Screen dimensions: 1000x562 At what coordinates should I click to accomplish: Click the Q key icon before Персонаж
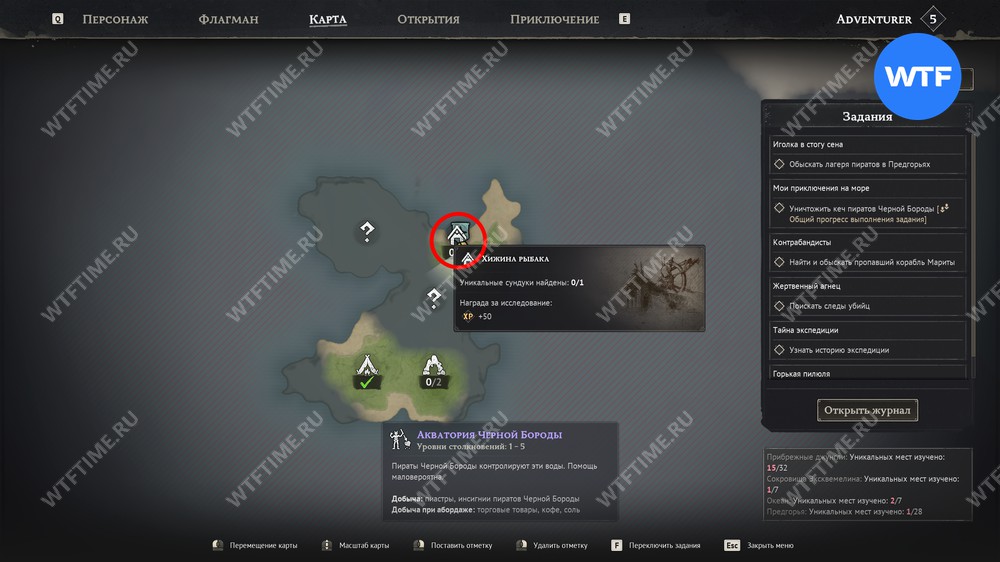57,19
